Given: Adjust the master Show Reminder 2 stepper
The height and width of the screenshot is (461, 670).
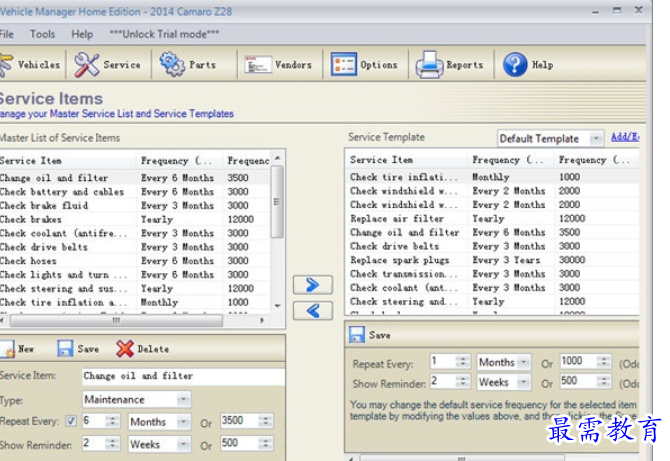Looking at the screenshot, I should point(113,444).
